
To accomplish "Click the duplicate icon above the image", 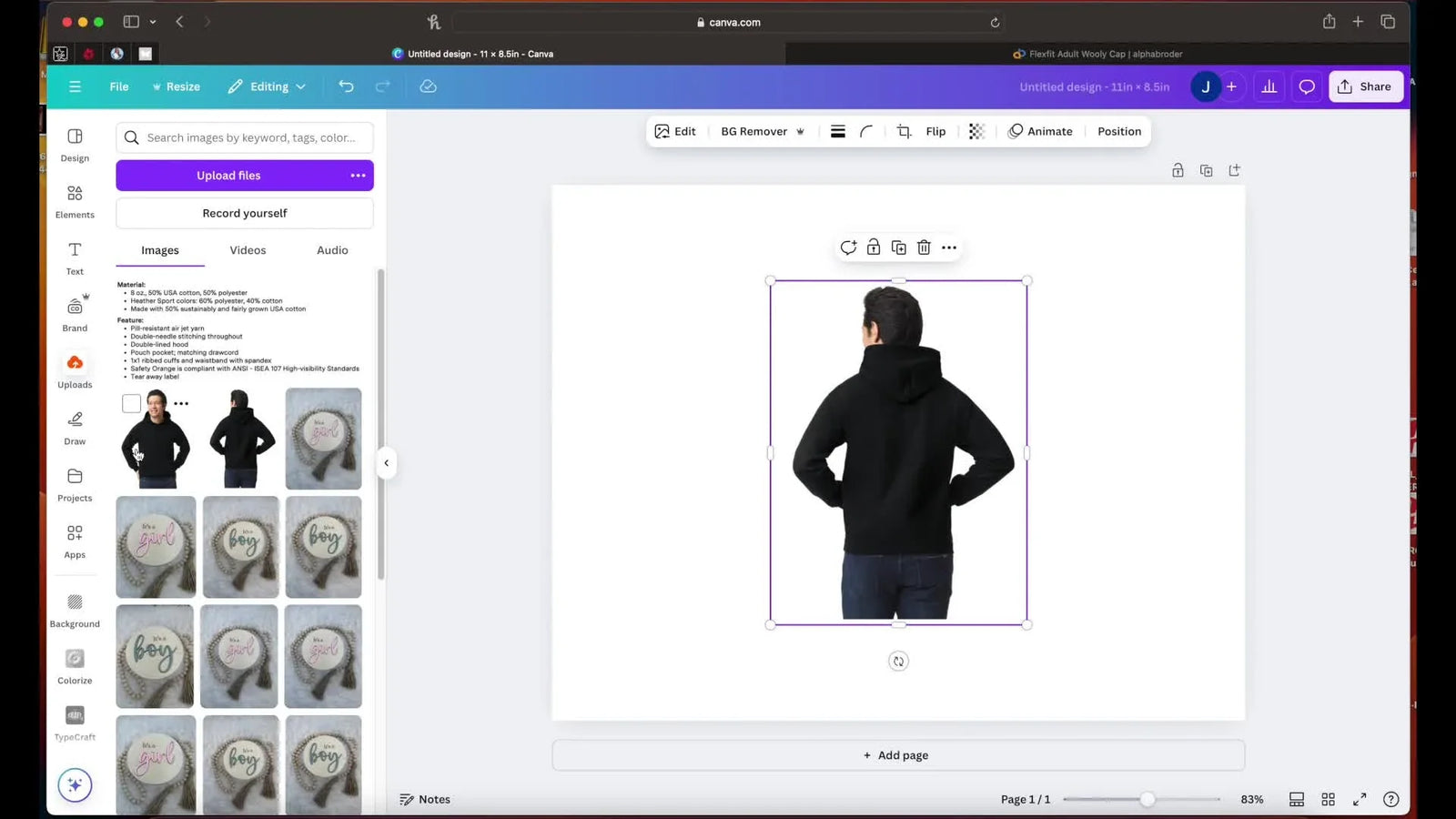I will pos(898,247).
